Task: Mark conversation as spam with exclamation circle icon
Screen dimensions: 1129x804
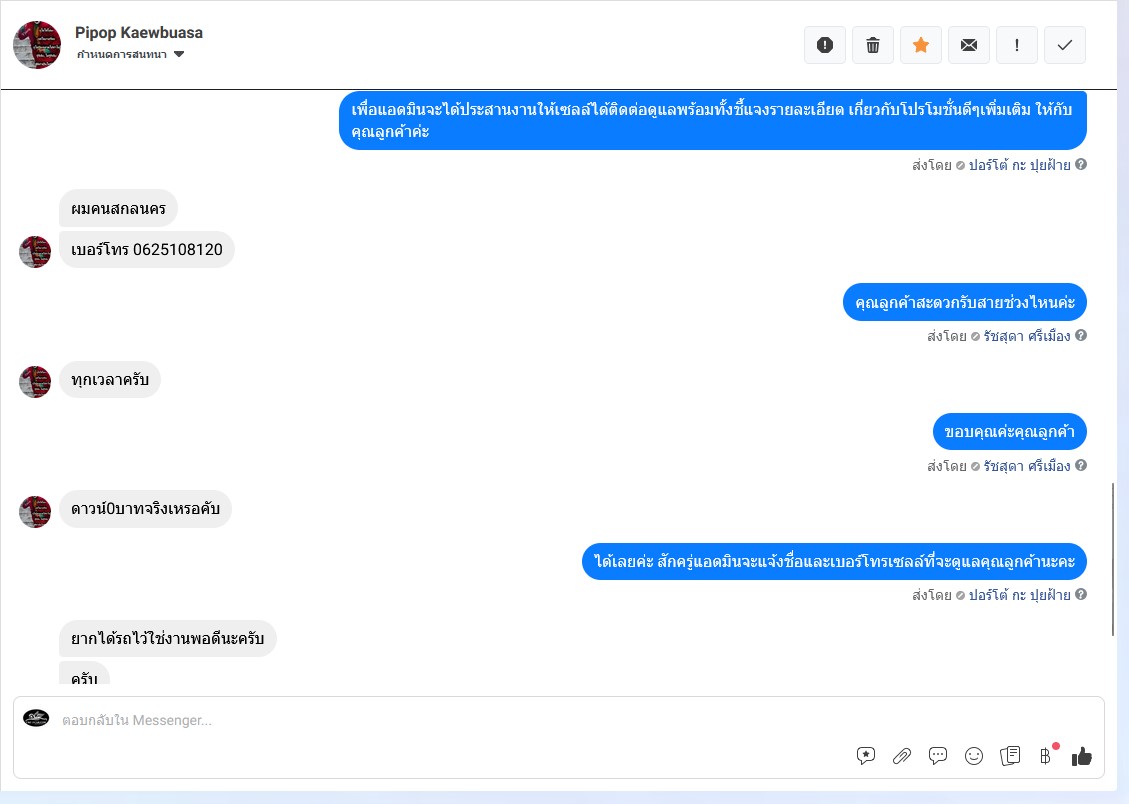Action: coord(825,45)
